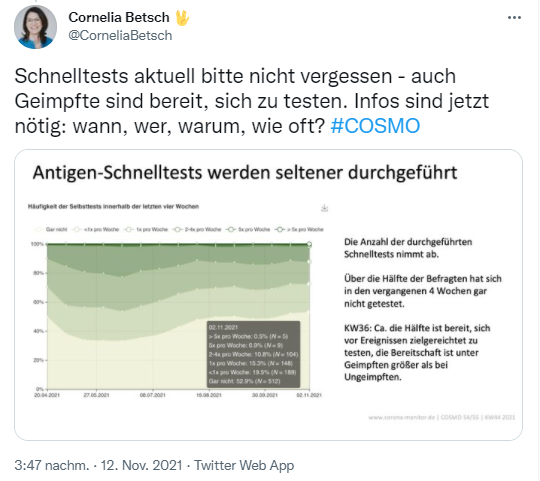The width and height of the screenshot is (540, 481).
Task: Open the embedded chart image
Action: tap(268, 295)
